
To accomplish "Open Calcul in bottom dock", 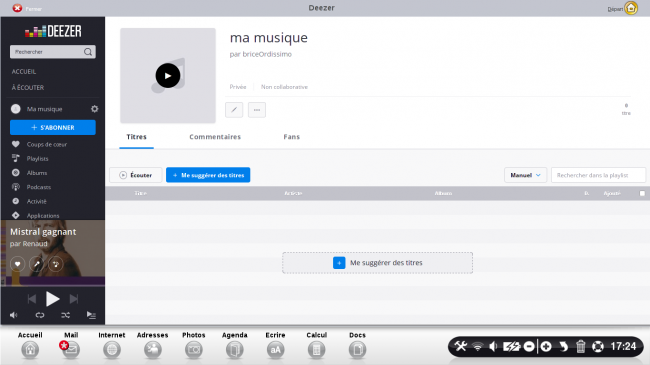I will click(316, 350).
